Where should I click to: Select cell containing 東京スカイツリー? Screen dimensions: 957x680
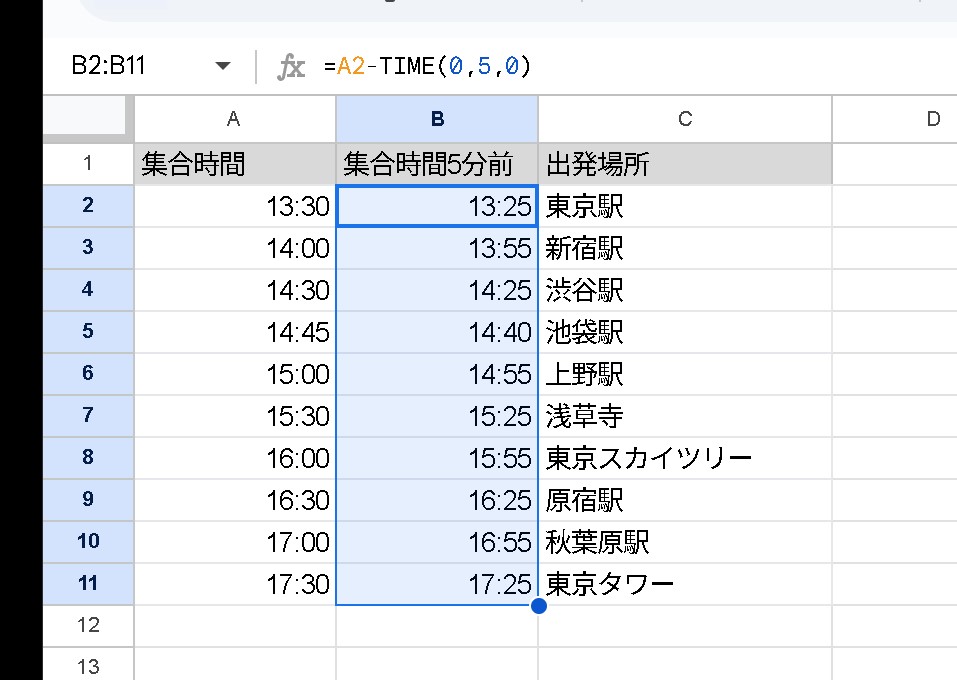coord(684,458)
